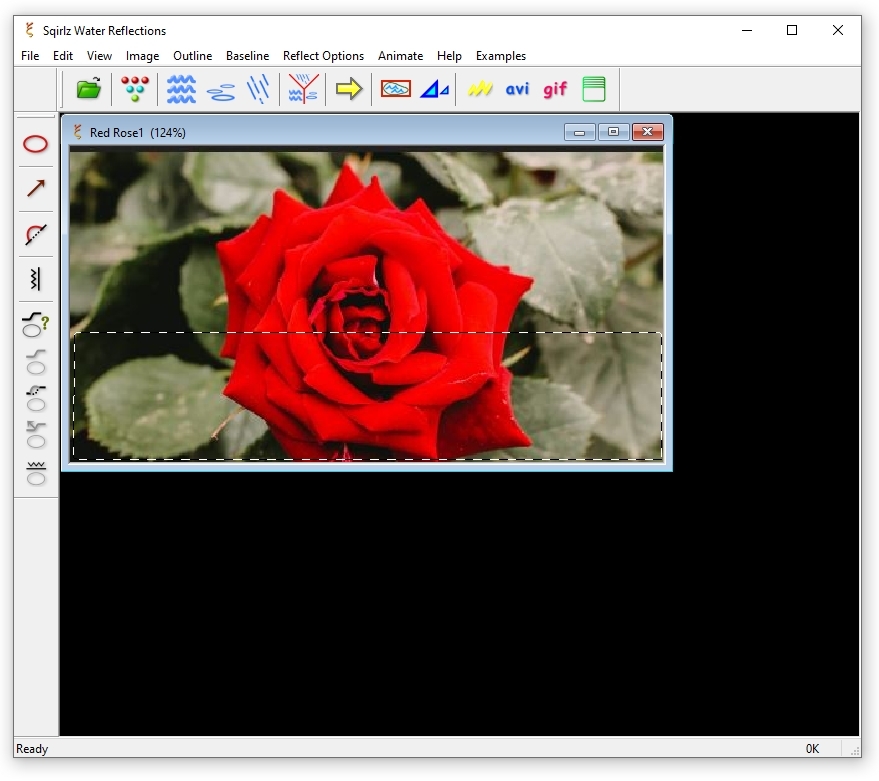
Task: Open the Reflect Options menu
Action: click(x=323, y=56)
